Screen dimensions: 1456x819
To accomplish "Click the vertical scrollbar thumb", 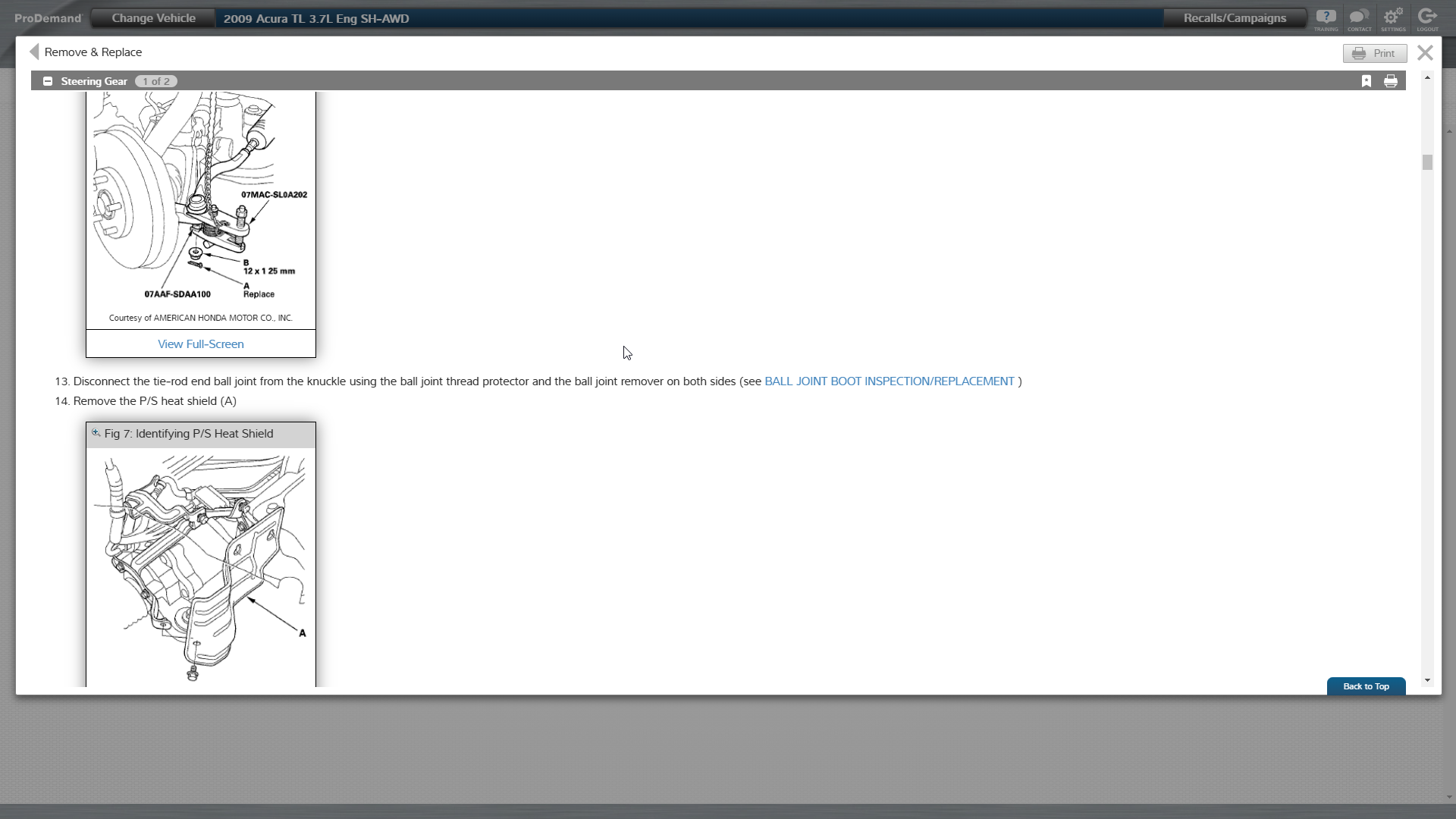I will (1427, 162).
